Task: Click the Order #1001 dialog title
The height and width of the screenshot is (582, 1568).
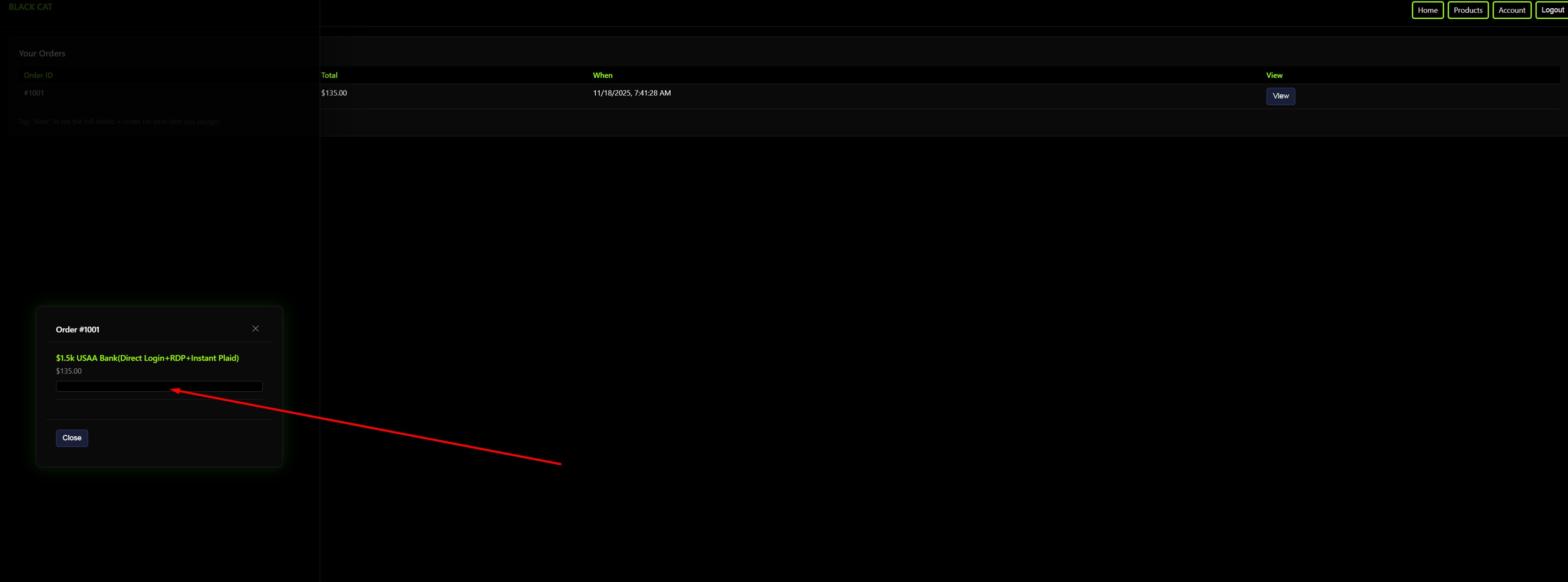Action: pos(77,330)
